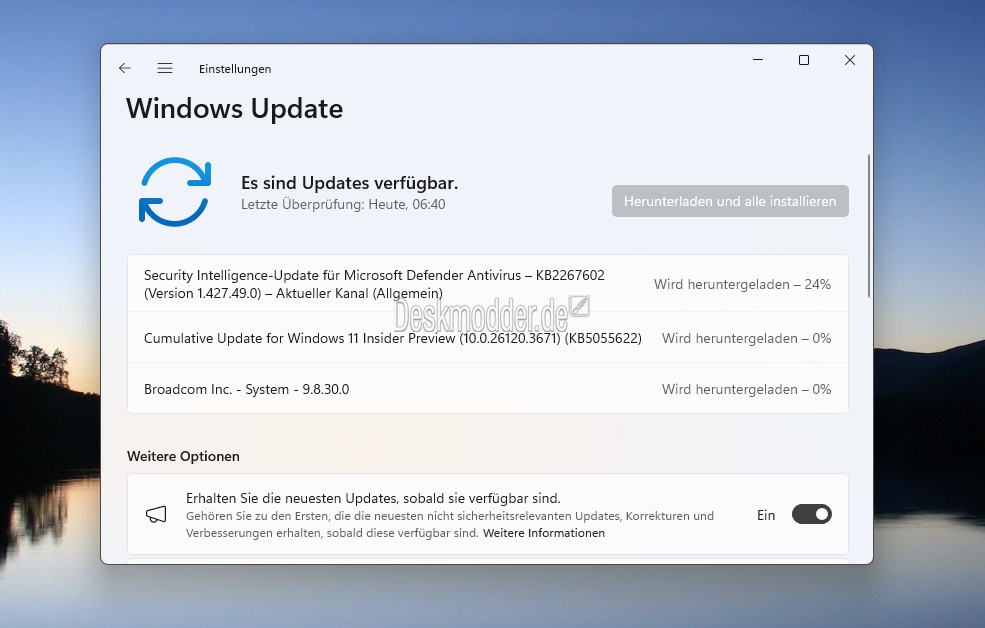Click 'Erhalten Sie die neuesten Updates' option title

pos(373,499)
